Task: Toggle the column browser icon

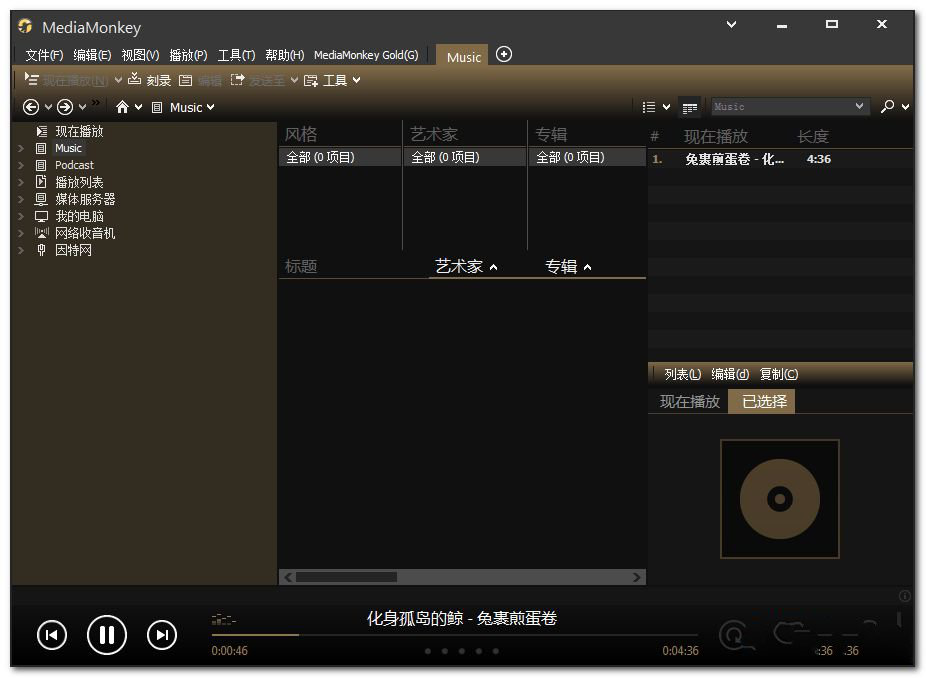Action: point(689,108)
